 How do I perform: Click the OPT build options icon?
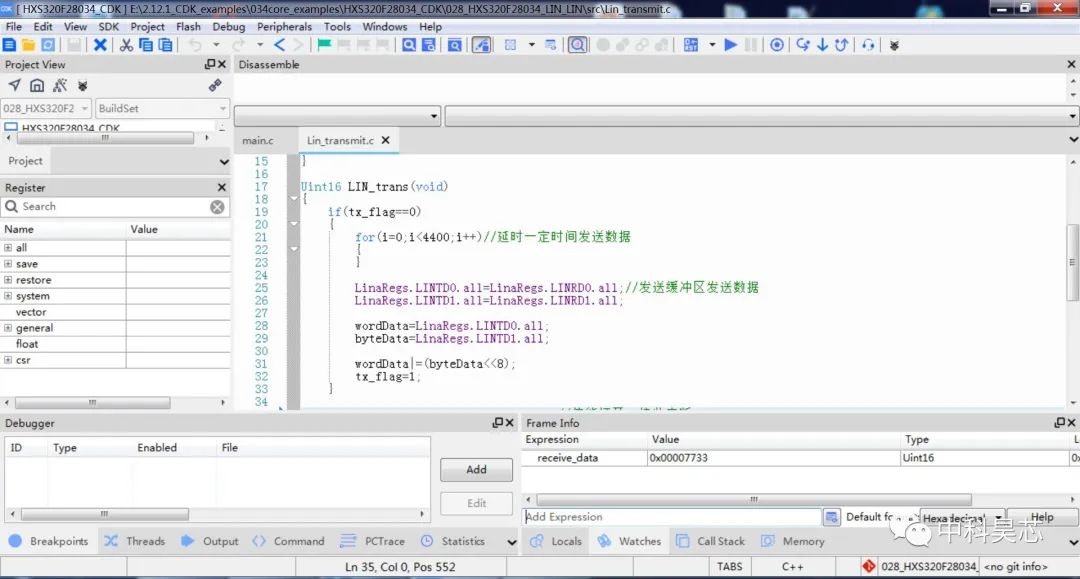(x=691, y=45)
